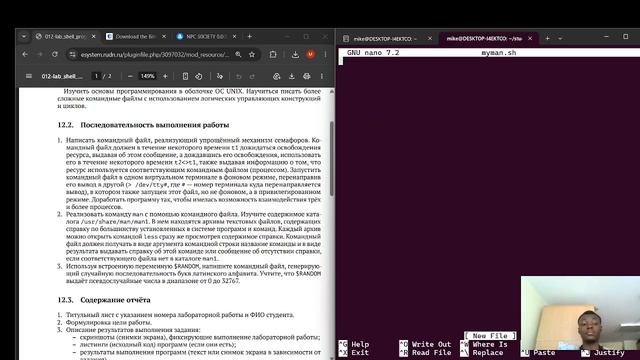Image resolution: width=640 pixels, height=360 pixels.
Task: Click the GNU nano 7.2 title text
Action: pos(373,53)
